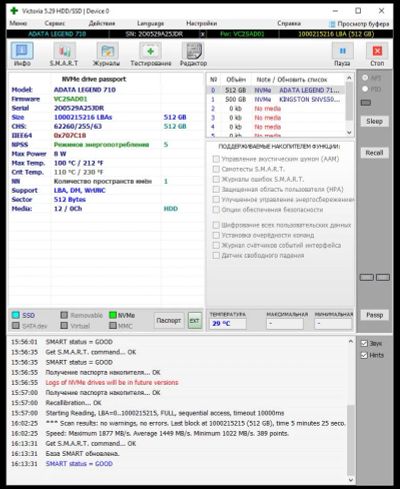Toggle the Журналы ошибок S.M.A.R.T. checkbox
The width and height of the screenshot is (400, 489).
tap(216, 179)
